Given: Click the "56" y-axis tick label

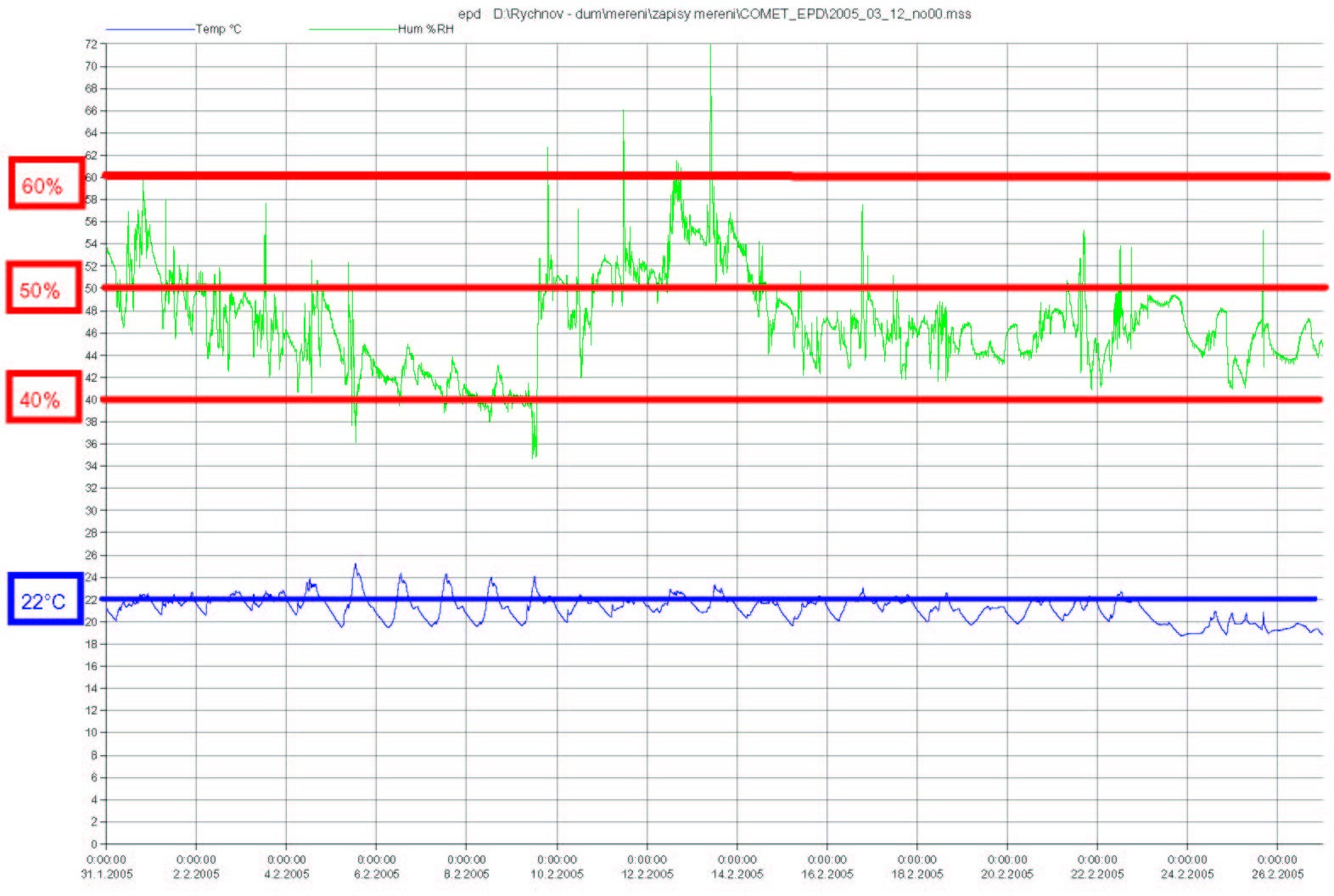Looking at the screenshot, I should [x=91, y=221].
